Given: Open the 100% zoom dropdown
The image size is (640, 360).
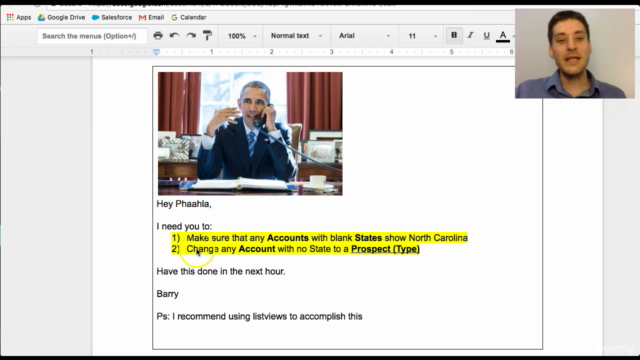Looking at the screenshot, I should coord(242,36).
